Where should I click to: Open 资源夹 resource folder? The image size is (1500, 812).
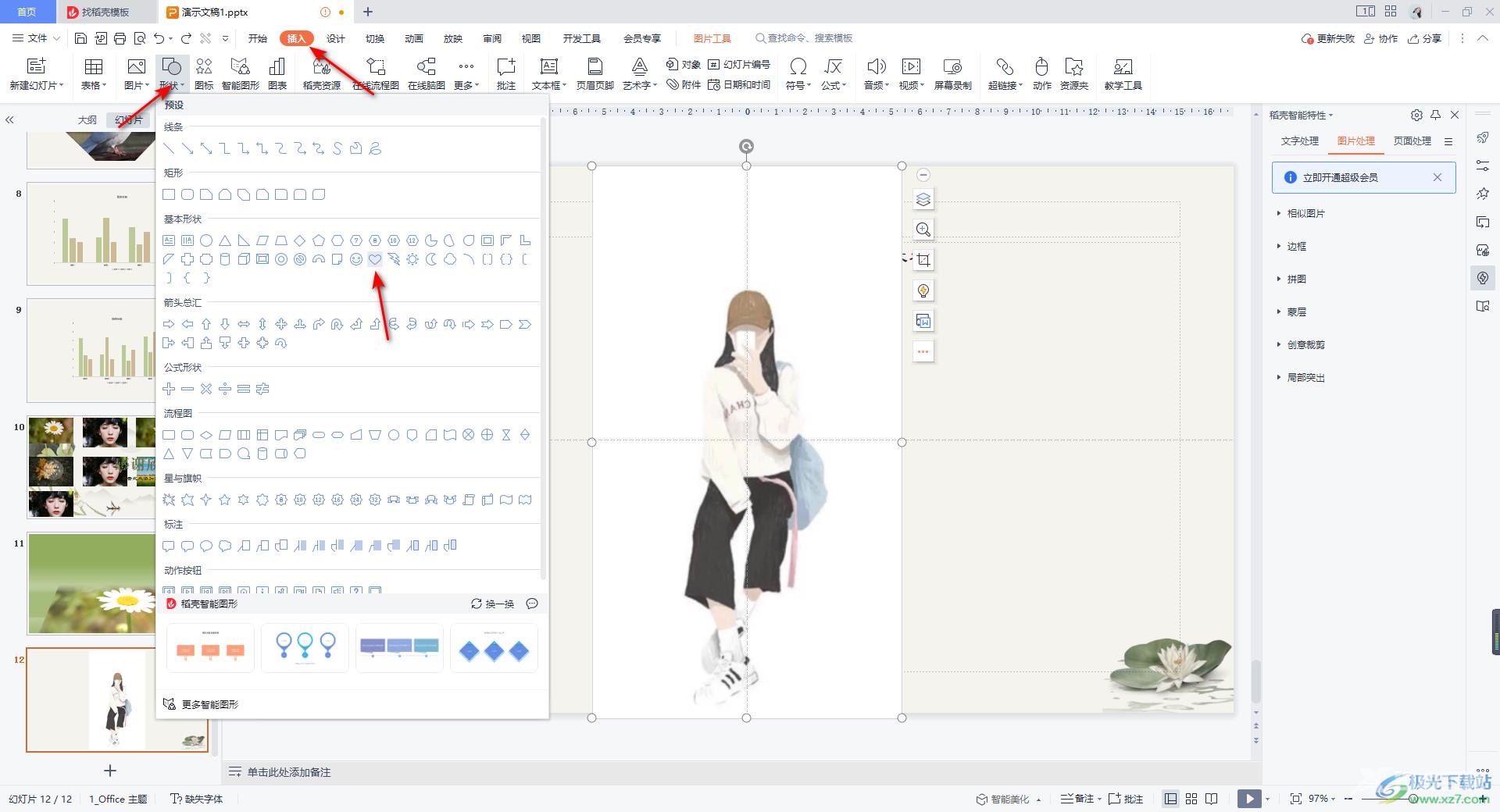tap(1074, 74)
